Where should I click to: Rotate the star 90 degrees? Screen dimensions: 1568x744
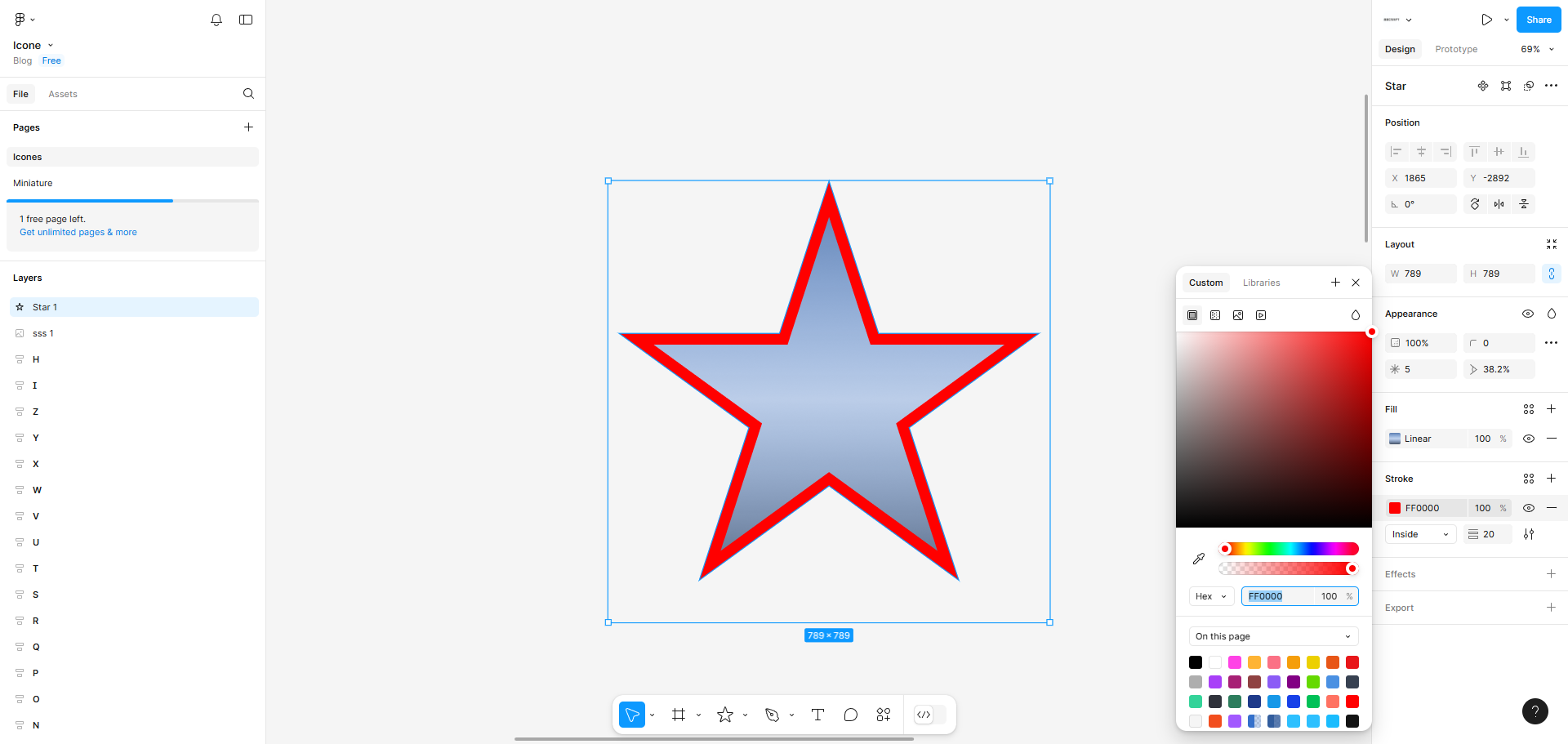(1475, 204)
